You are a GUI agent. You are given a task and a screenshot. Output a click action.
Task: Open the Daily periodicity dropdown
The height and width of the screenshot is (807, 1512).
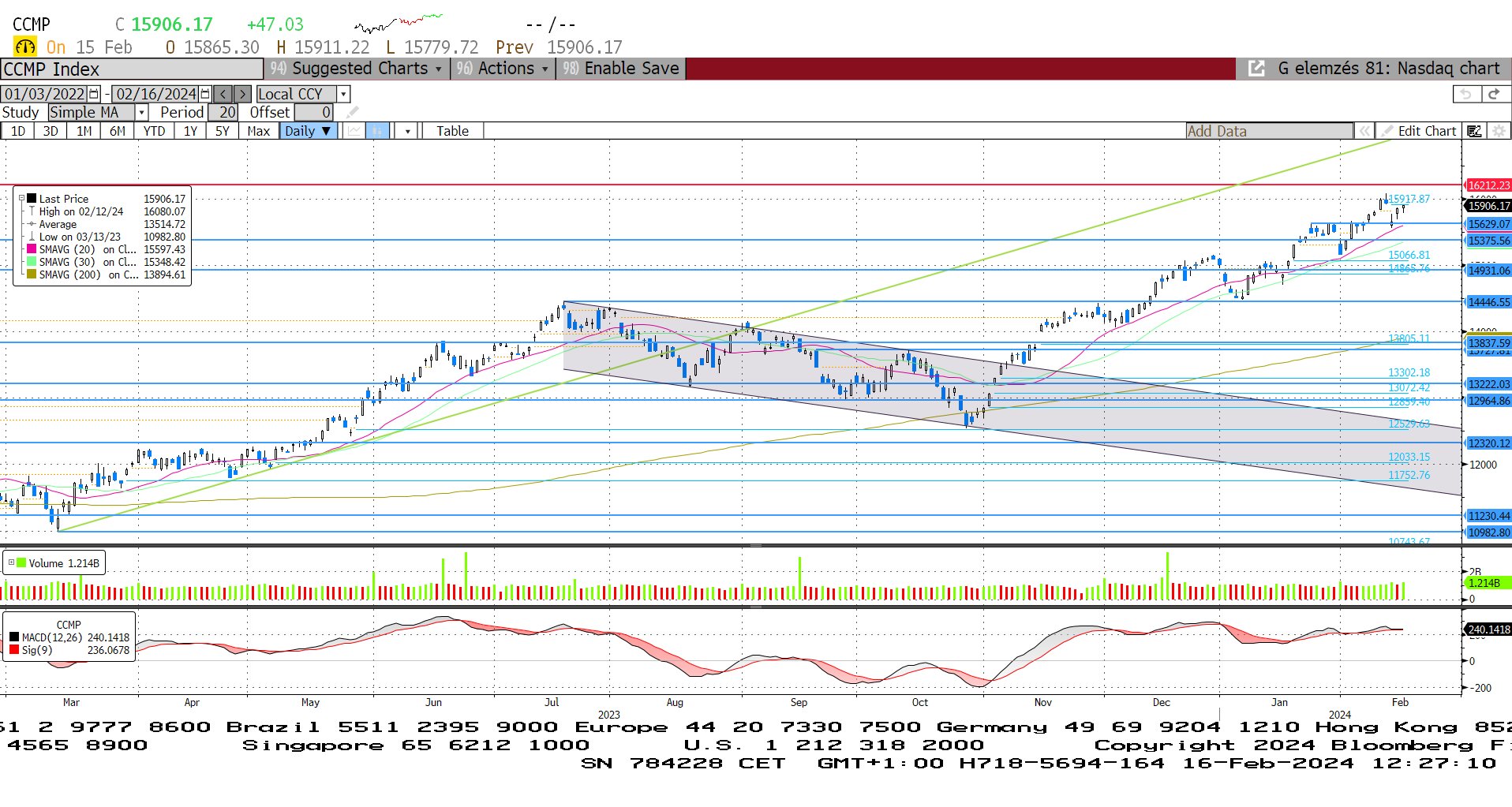tap(309, 131)
